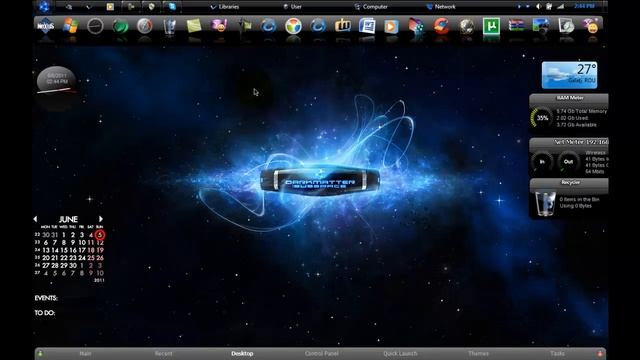640x360 pixels.
Task: Go to previous month in calendar
Action: [35, 219]
